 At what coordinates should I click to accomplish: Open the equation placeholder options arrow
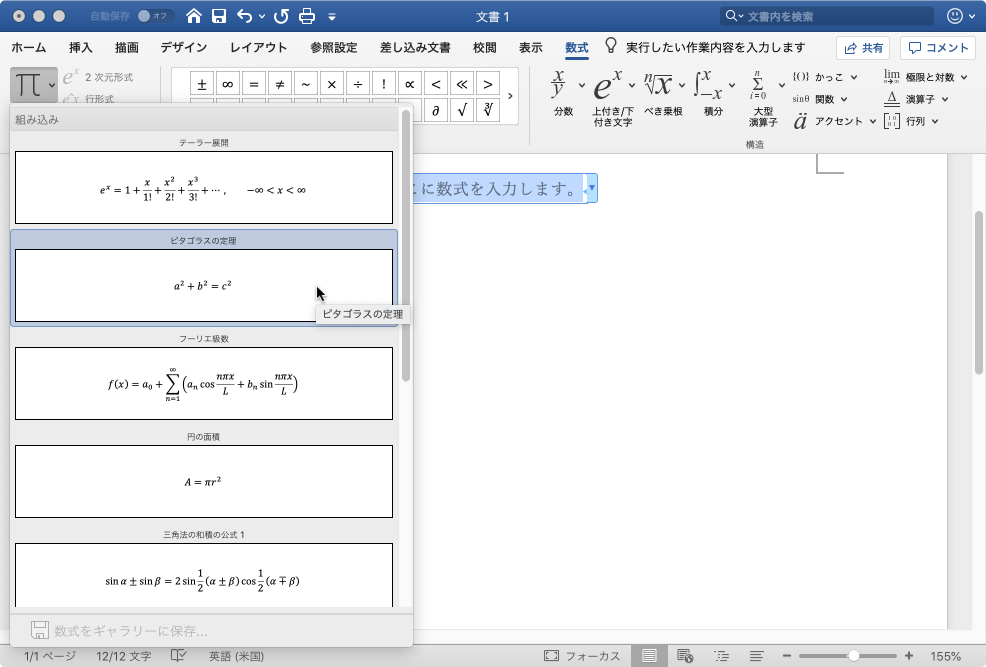click(591, 188)
